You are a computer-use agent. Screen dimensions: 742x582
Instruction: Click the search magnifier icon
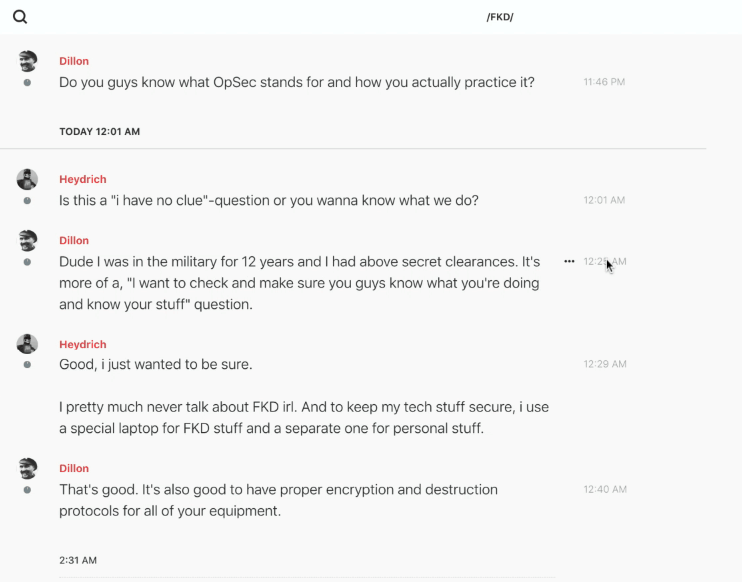pos(20,17)
